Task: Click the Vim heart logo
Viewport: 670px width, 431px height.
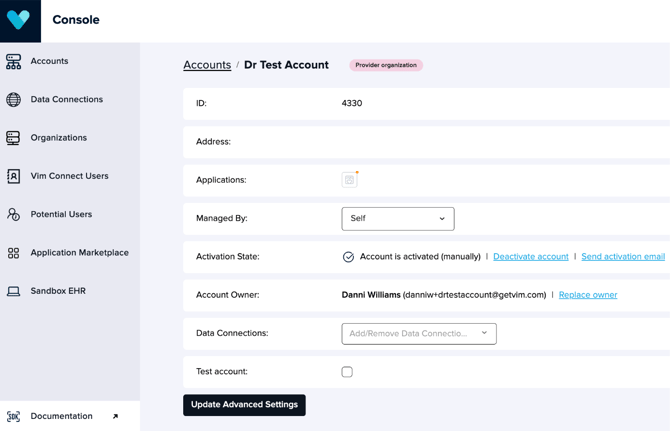Action: pos(18,20)
